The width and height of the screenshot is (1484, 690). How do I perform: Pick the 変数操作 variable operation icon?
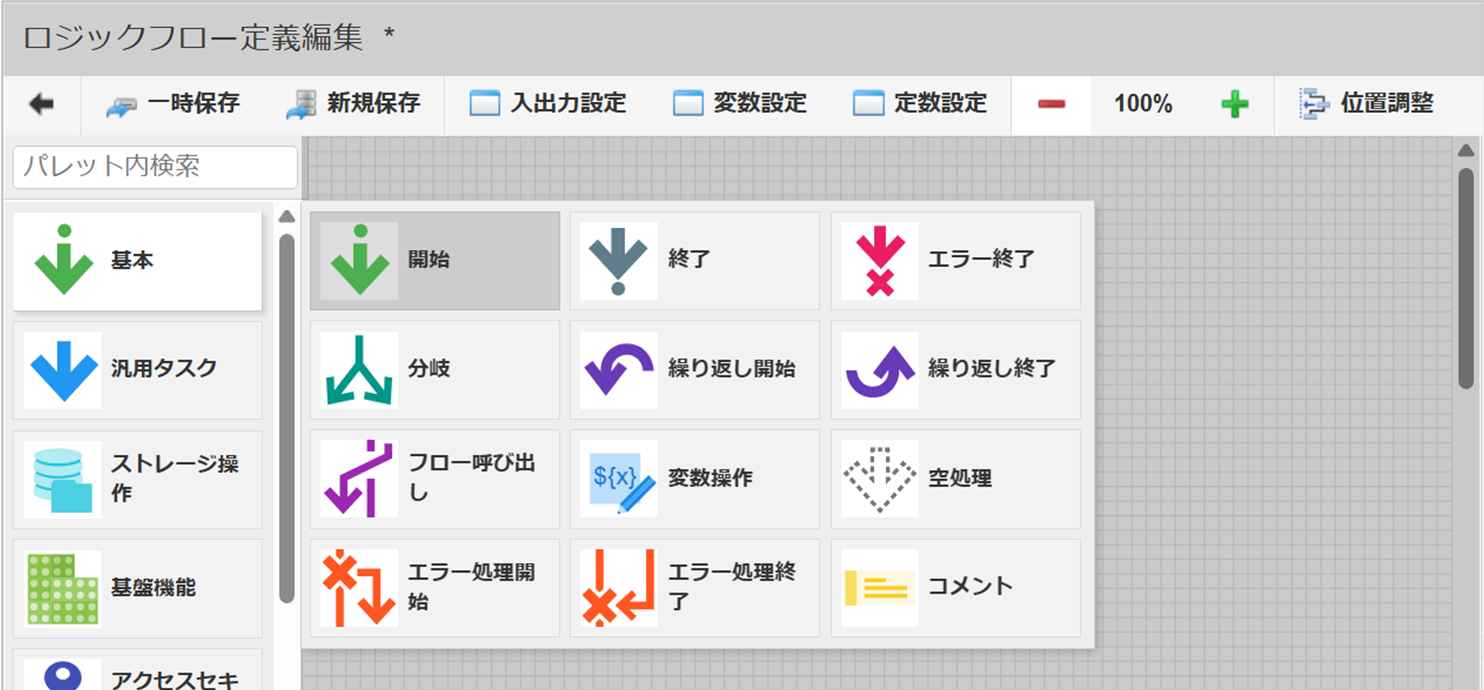618,479
